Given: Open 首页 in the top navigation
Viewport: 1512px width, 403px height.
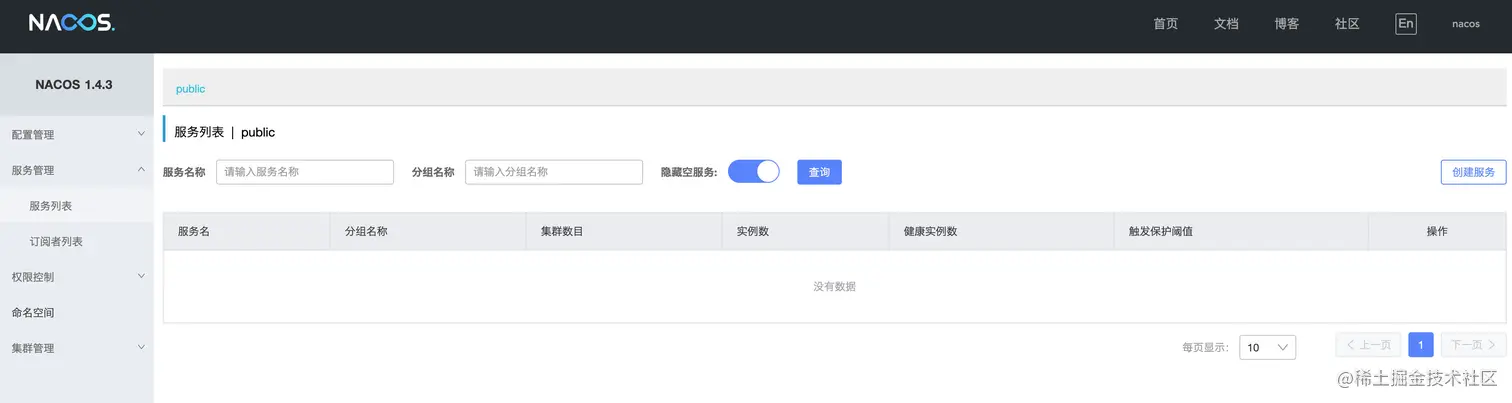Looking at the screenshot, I should 1165,24.
